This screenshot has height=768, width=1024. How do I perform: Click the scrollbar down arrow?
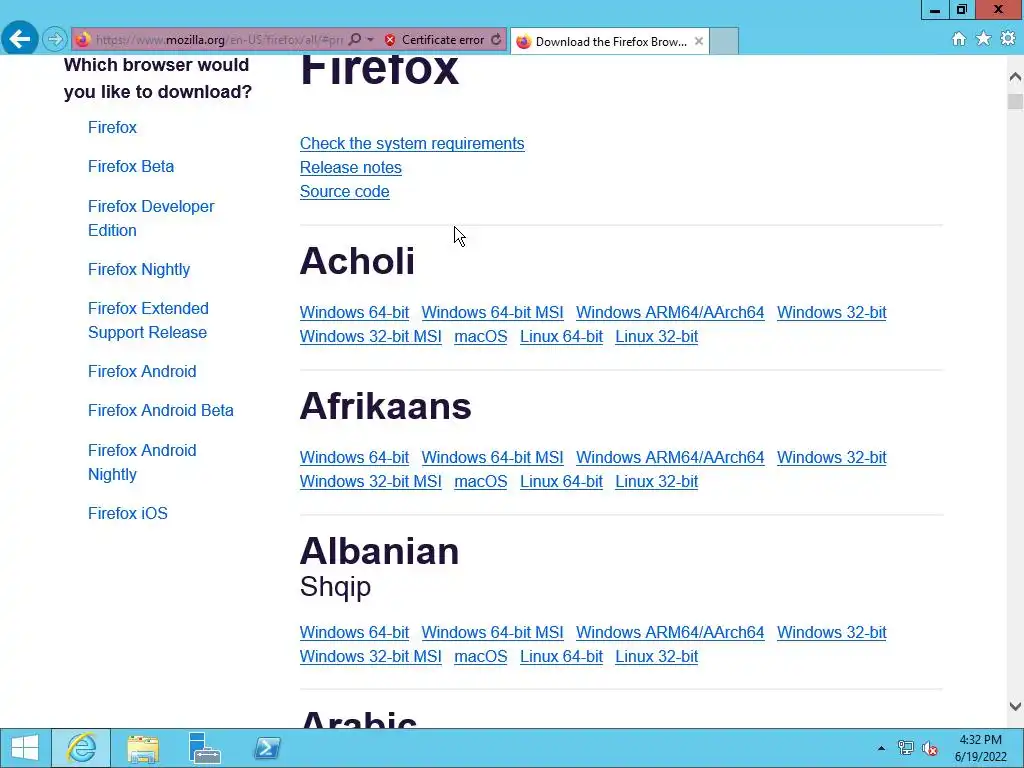(x=1015, y=706)
